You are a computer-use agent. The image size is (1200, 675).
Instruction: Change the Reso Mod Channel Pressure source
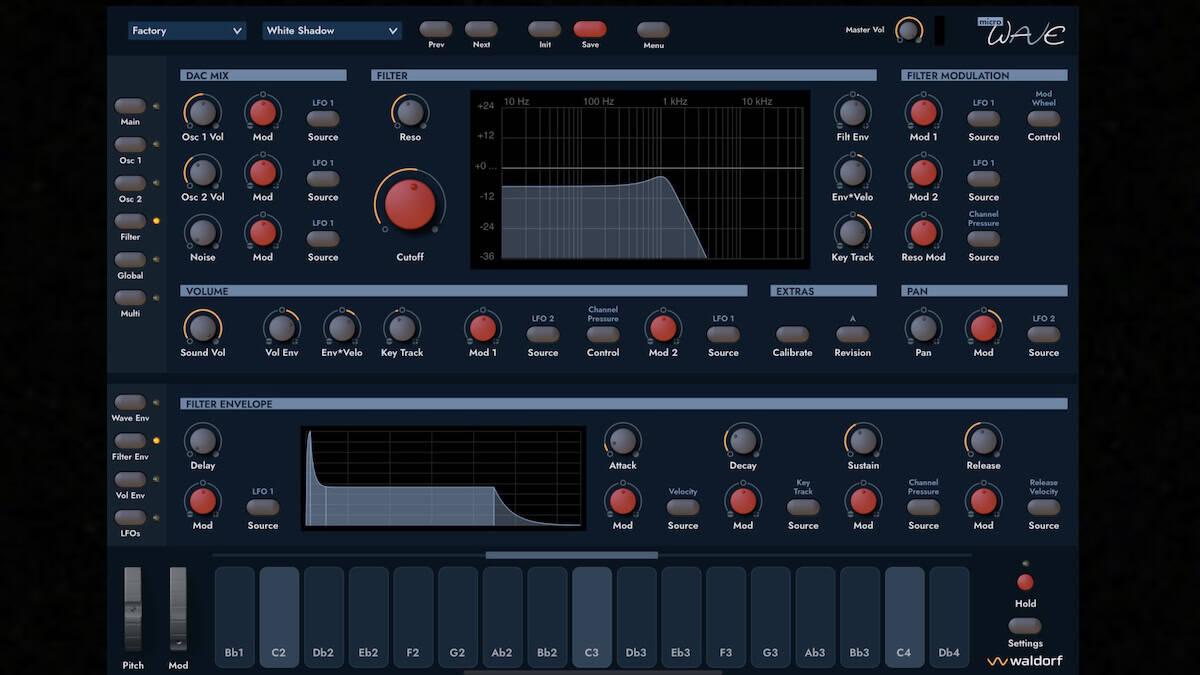[x=983, y=239]
